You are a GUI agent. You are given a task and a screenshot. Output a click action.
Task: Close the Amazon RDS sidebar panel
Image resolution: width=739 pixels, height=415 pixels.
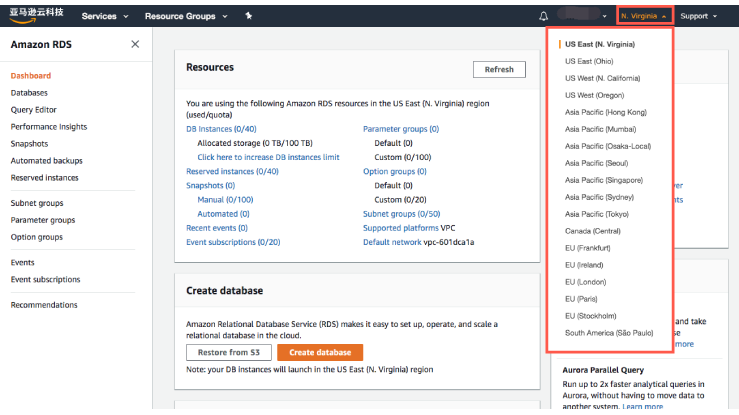click(x=135, y=45)
